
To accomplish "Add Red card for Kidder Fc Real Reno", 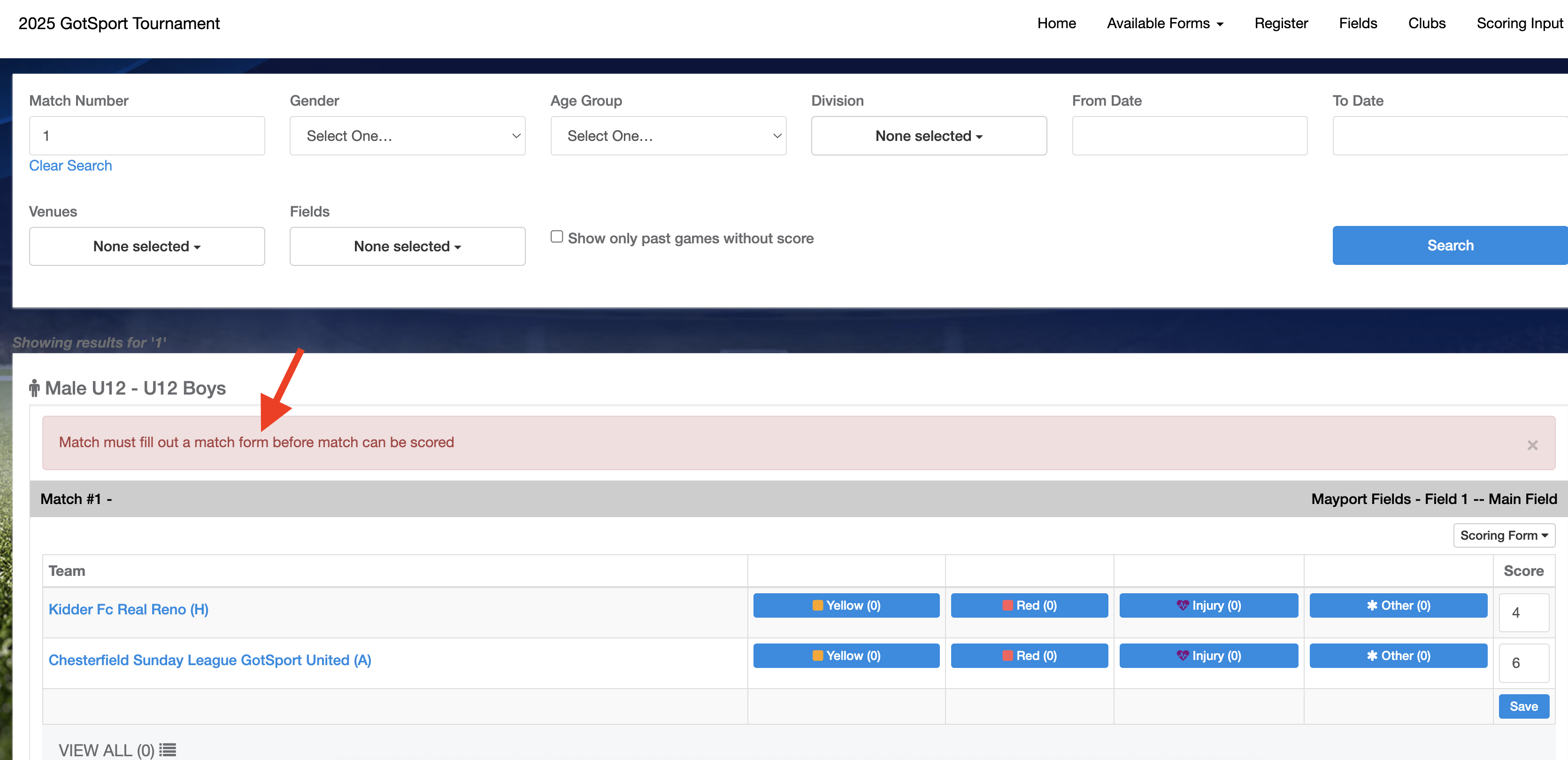I will (1030, 605).
